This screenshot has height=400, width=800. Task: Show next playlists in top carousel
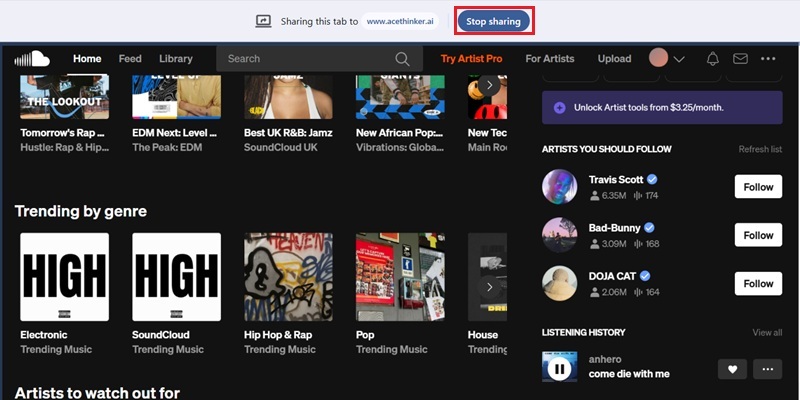(489, 85)
